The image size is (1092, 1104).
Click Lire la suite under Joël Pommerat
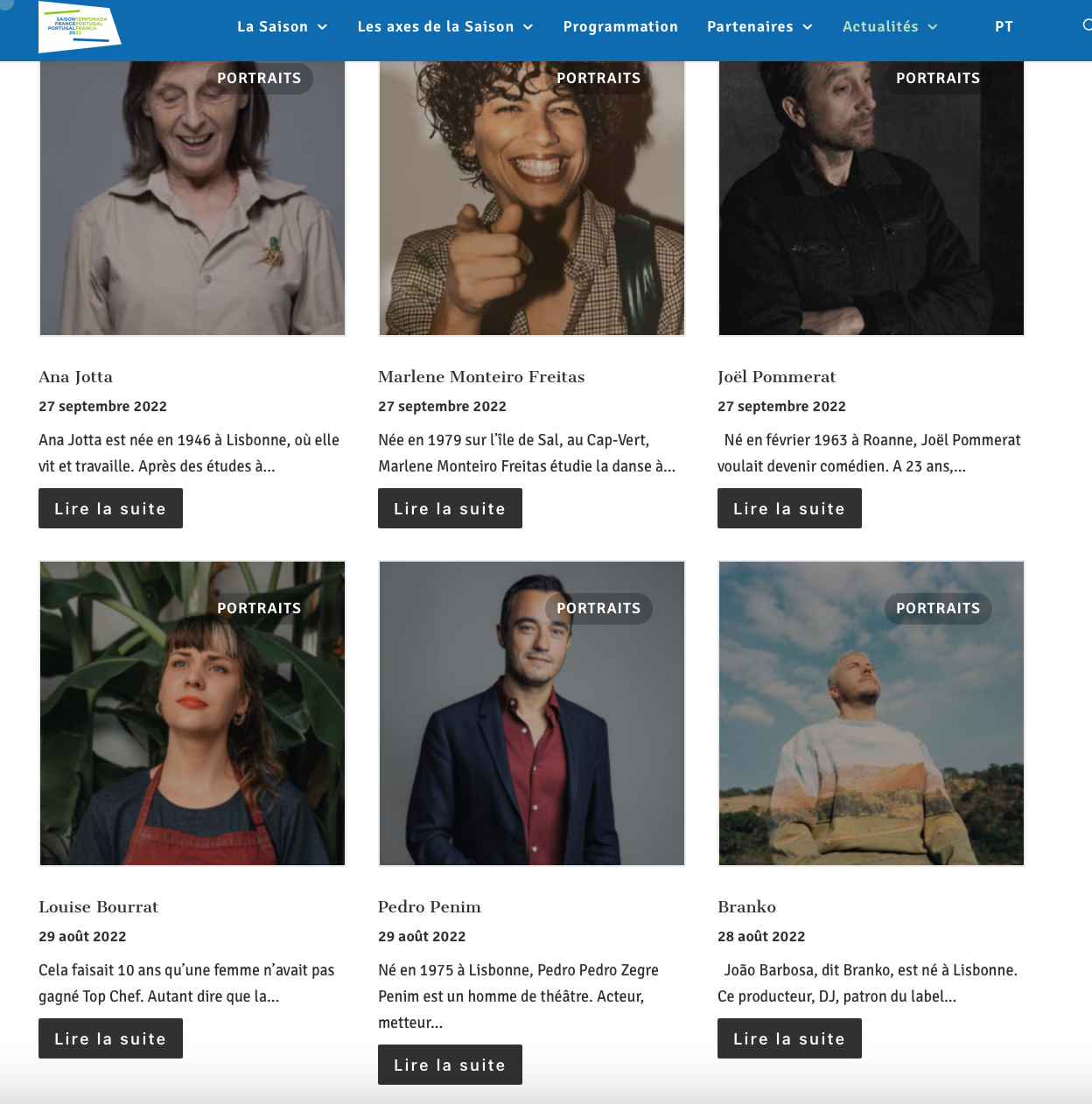click(x=789, y=508)
